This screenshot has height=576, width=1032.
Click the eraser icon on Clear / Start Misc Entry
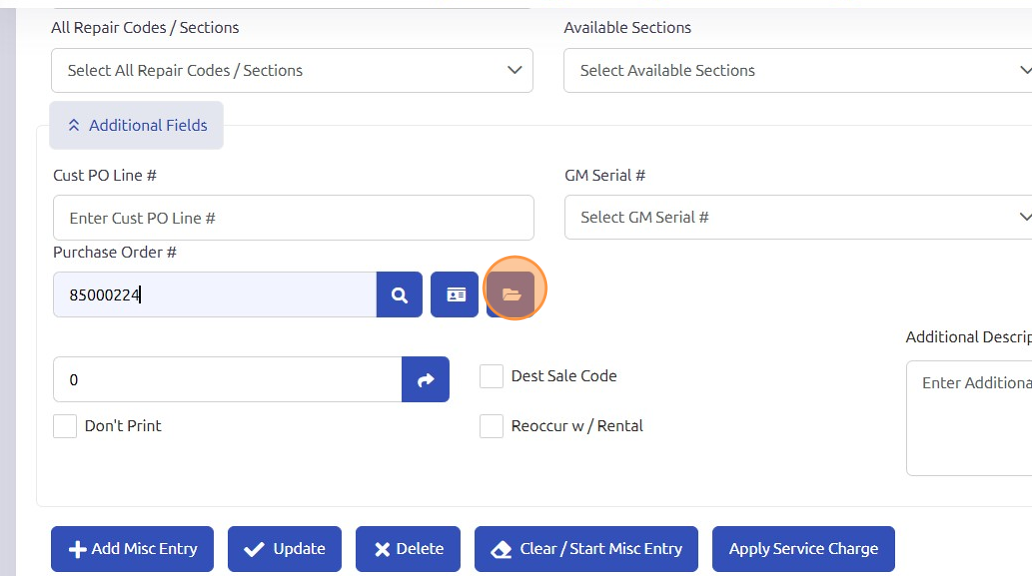[501, 549]
